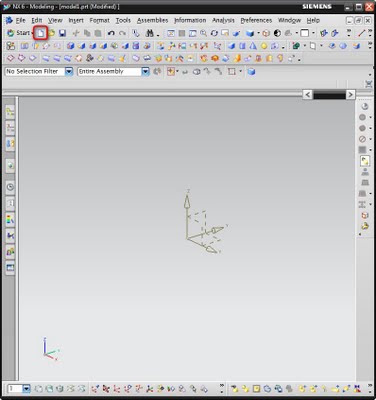Click the datum coordinate system Z axis arrow
Viewport: 376px width, 400px height.
(187, 202)
